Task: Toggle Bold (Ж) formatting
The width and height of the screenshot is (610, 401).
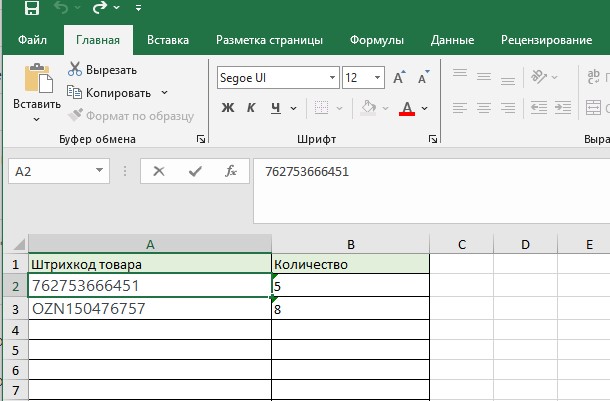Action: click(x=227, y=108)
